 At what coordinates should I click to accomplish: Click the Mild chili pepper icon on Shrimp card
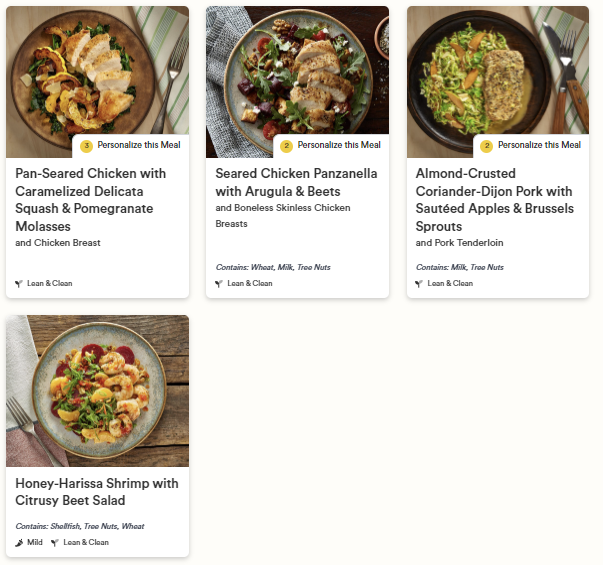coord(19,543)
